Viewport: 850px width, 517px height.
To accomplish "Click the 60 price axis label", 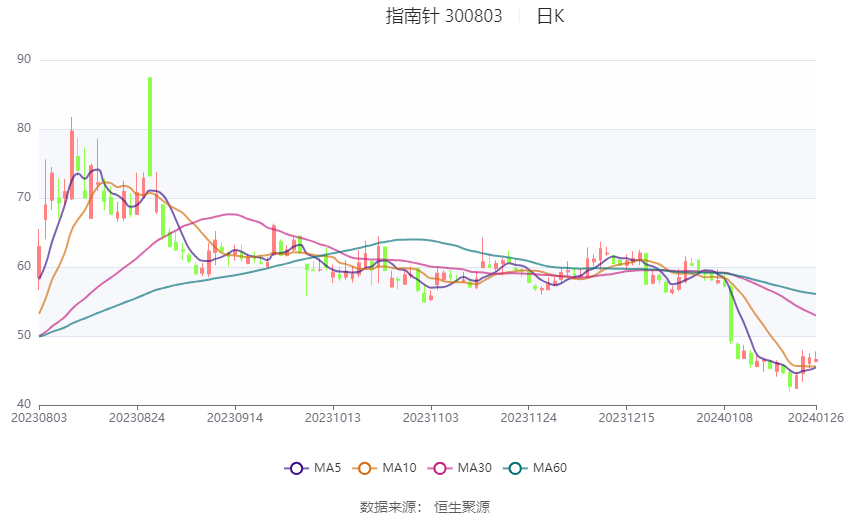I will click(24, 266).
